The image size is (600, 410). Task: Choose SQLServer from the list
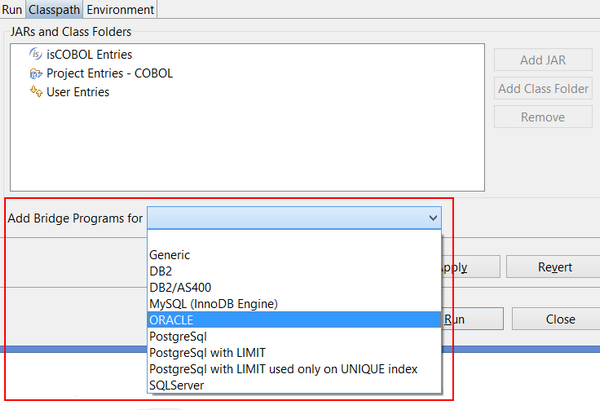(x=176, y=384)
